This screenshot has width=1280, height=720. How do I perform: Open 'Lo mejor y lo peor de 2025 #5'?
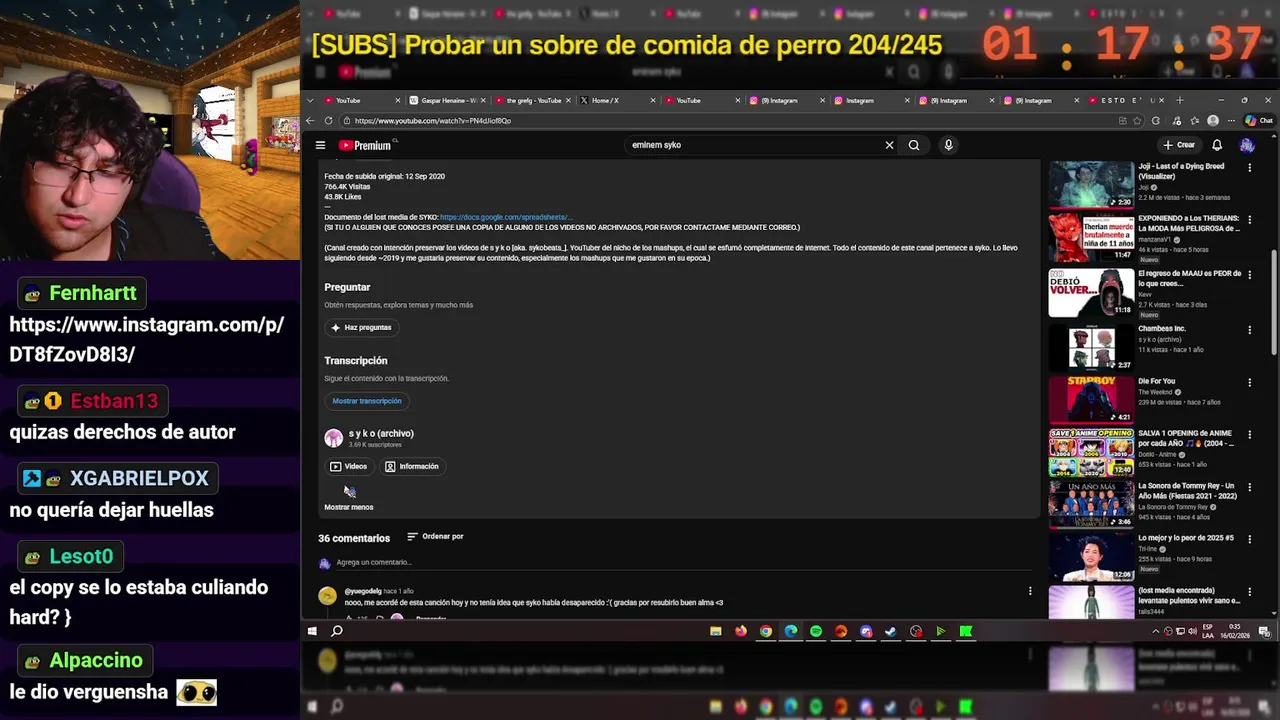(1186, 538)
